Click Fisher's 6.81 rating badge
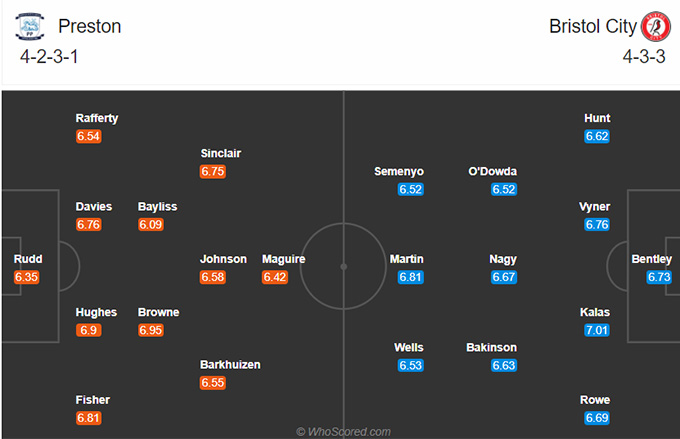 (x=88, y=418)
